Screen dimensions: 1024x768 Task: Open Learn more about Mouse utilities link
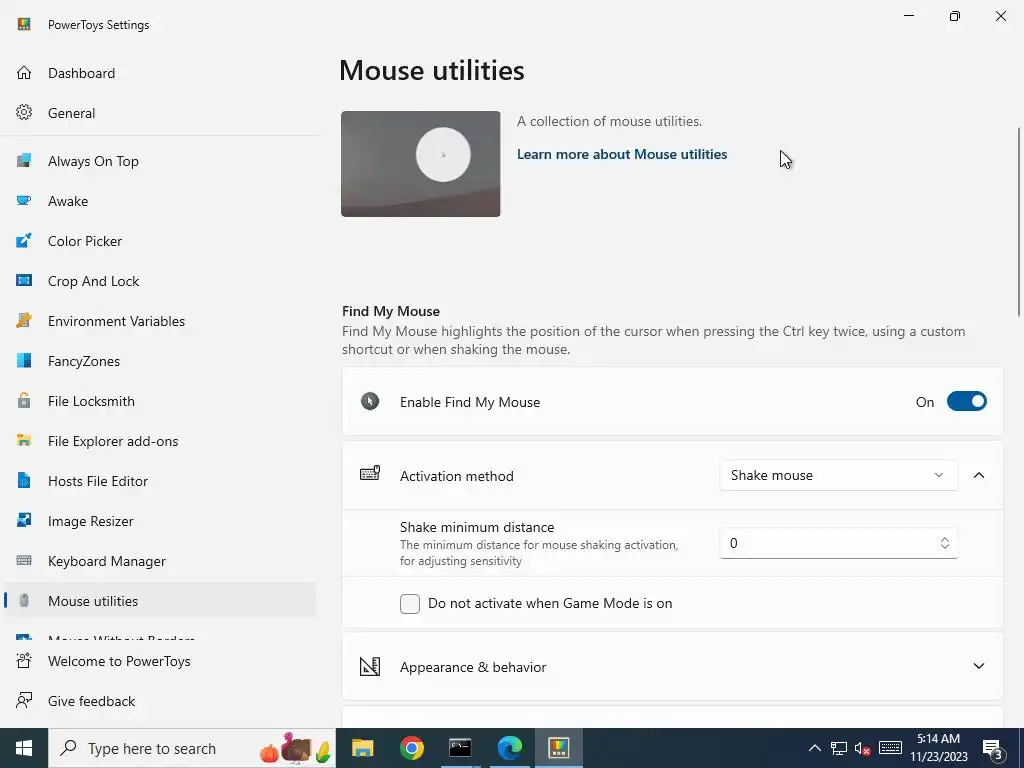coord(622,154)
